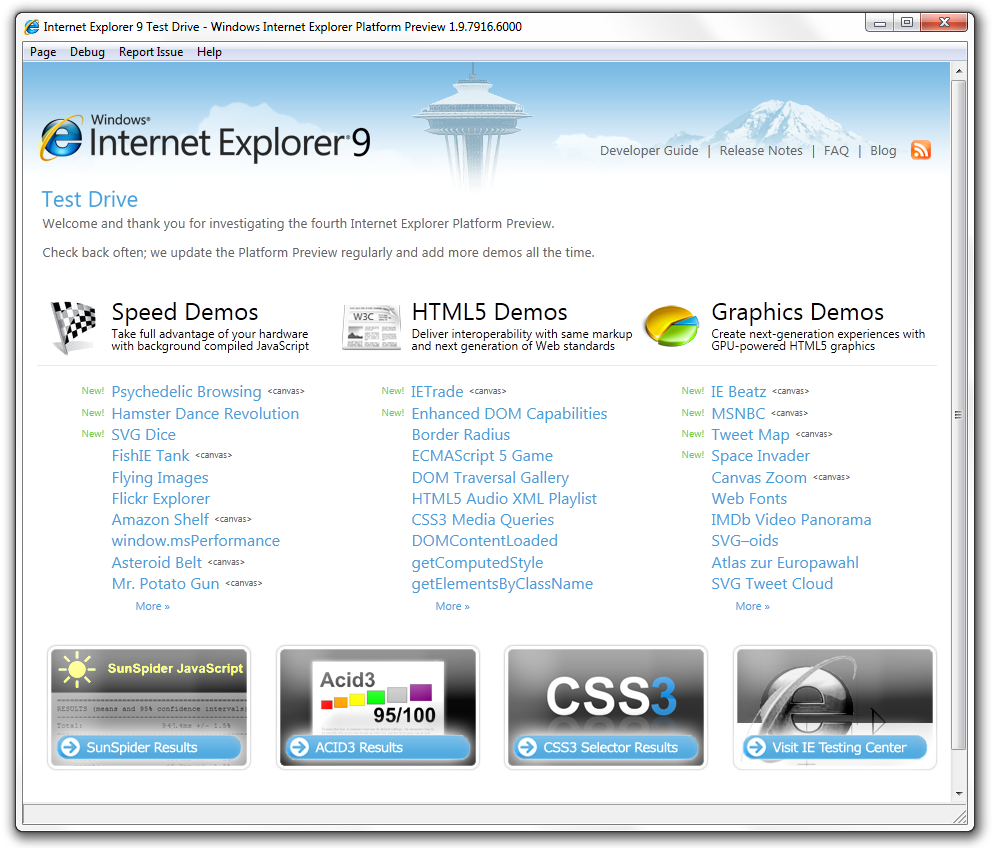Launch the Mr. Potato Gun demo

pyautogui.click(x=166, y=583)
